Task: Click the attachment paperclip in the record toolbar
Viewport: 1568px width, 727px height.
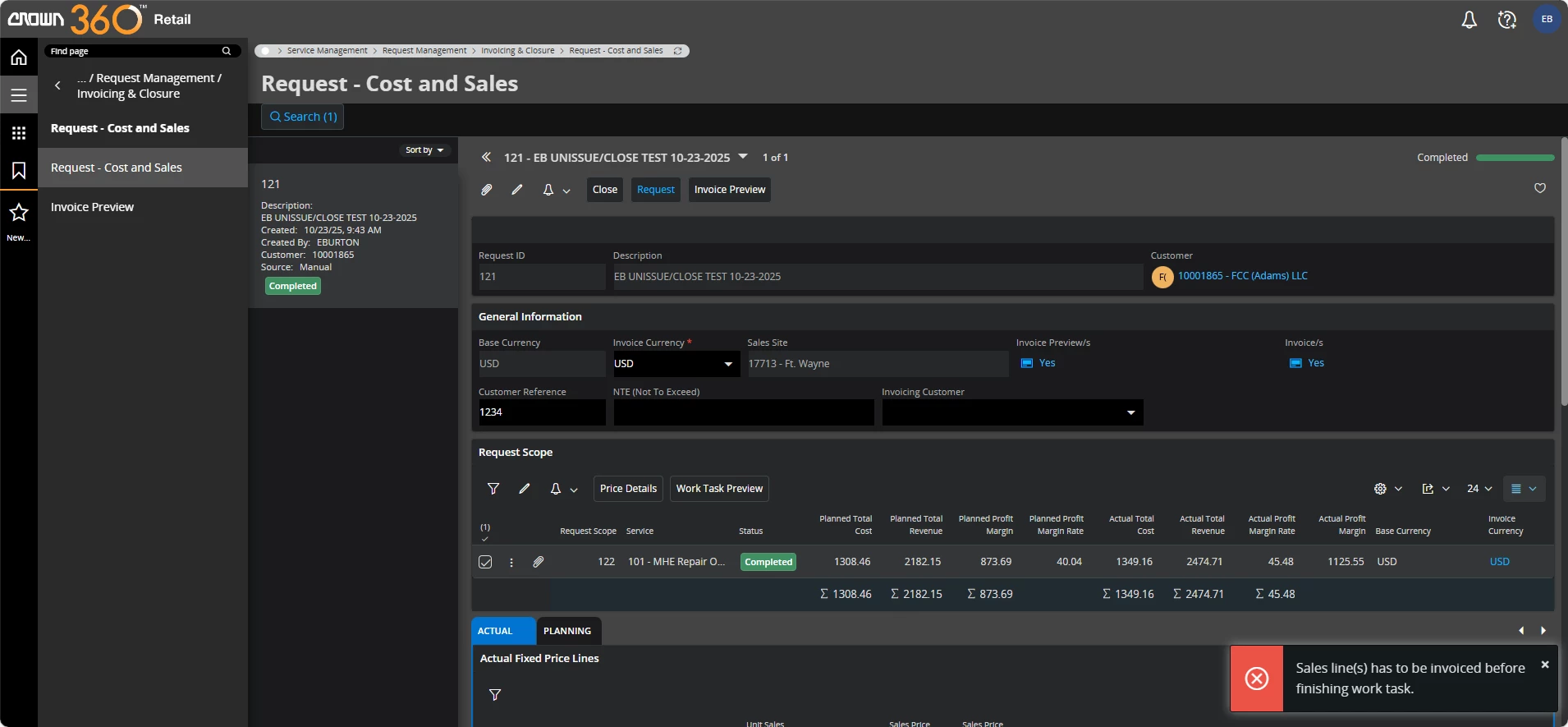Action: 487,190
